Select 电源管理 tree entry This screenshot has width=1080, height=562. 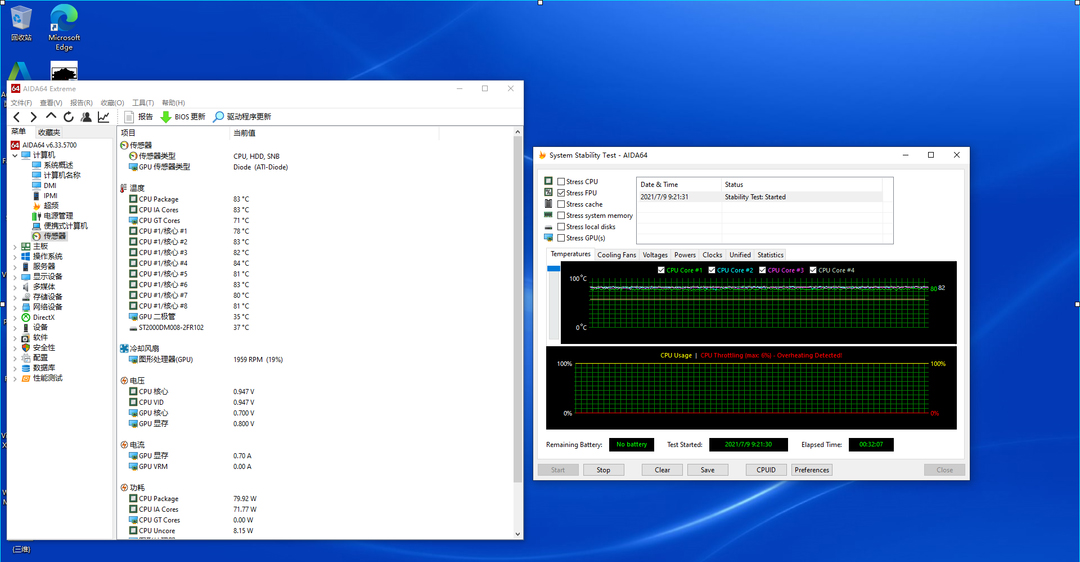(58, 216)
